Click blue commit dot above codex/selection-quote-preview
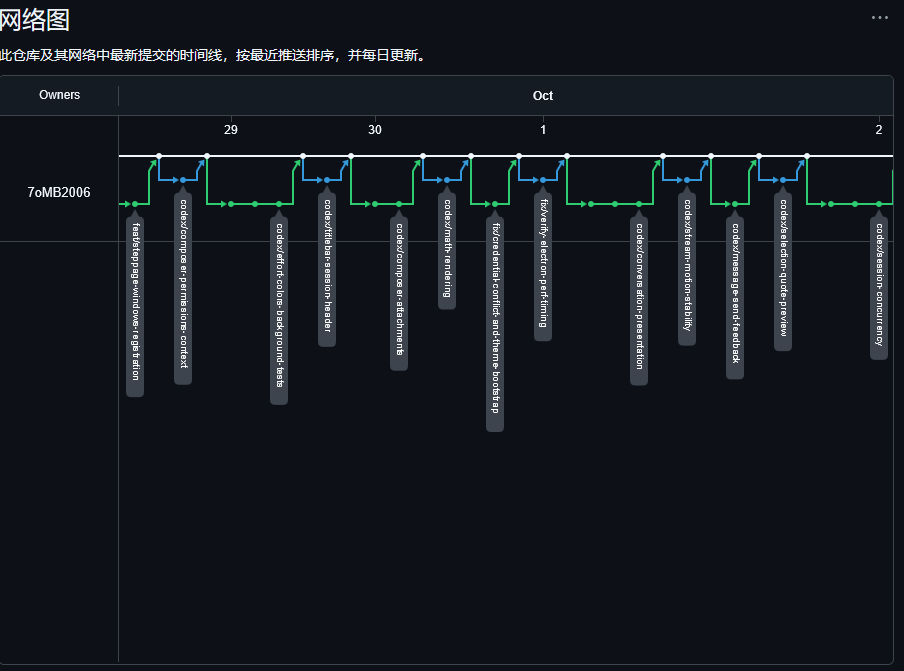The height and width of the screenshot is (671, 904). coord(782,180)
